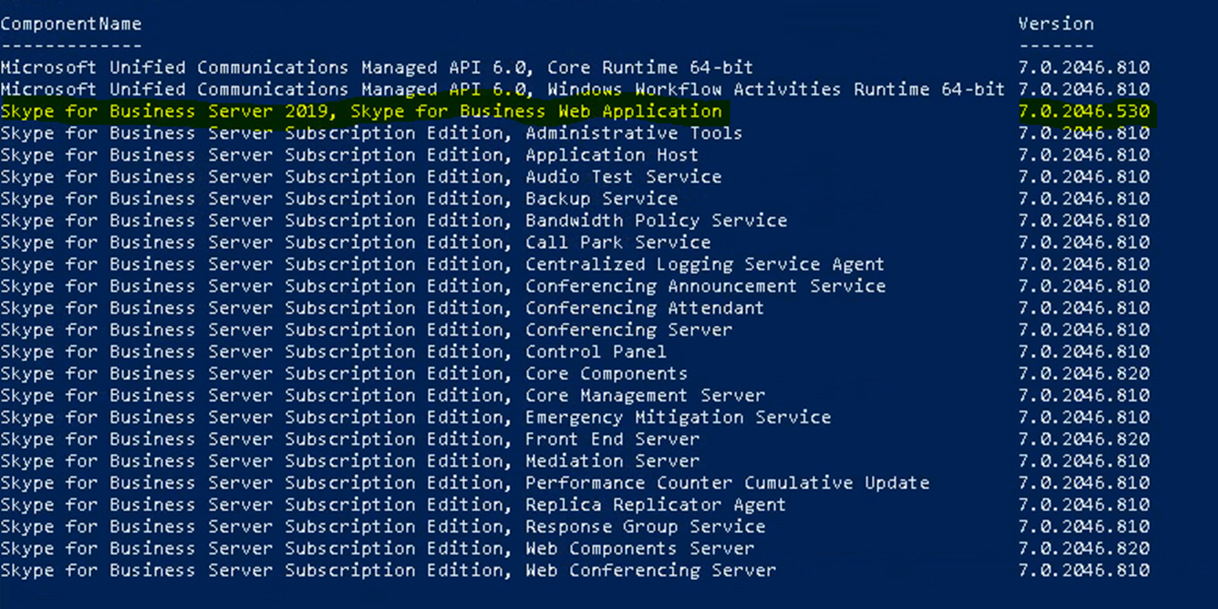Click the Mediation Server row
1218x609 pixels.
tap(612, 461)
